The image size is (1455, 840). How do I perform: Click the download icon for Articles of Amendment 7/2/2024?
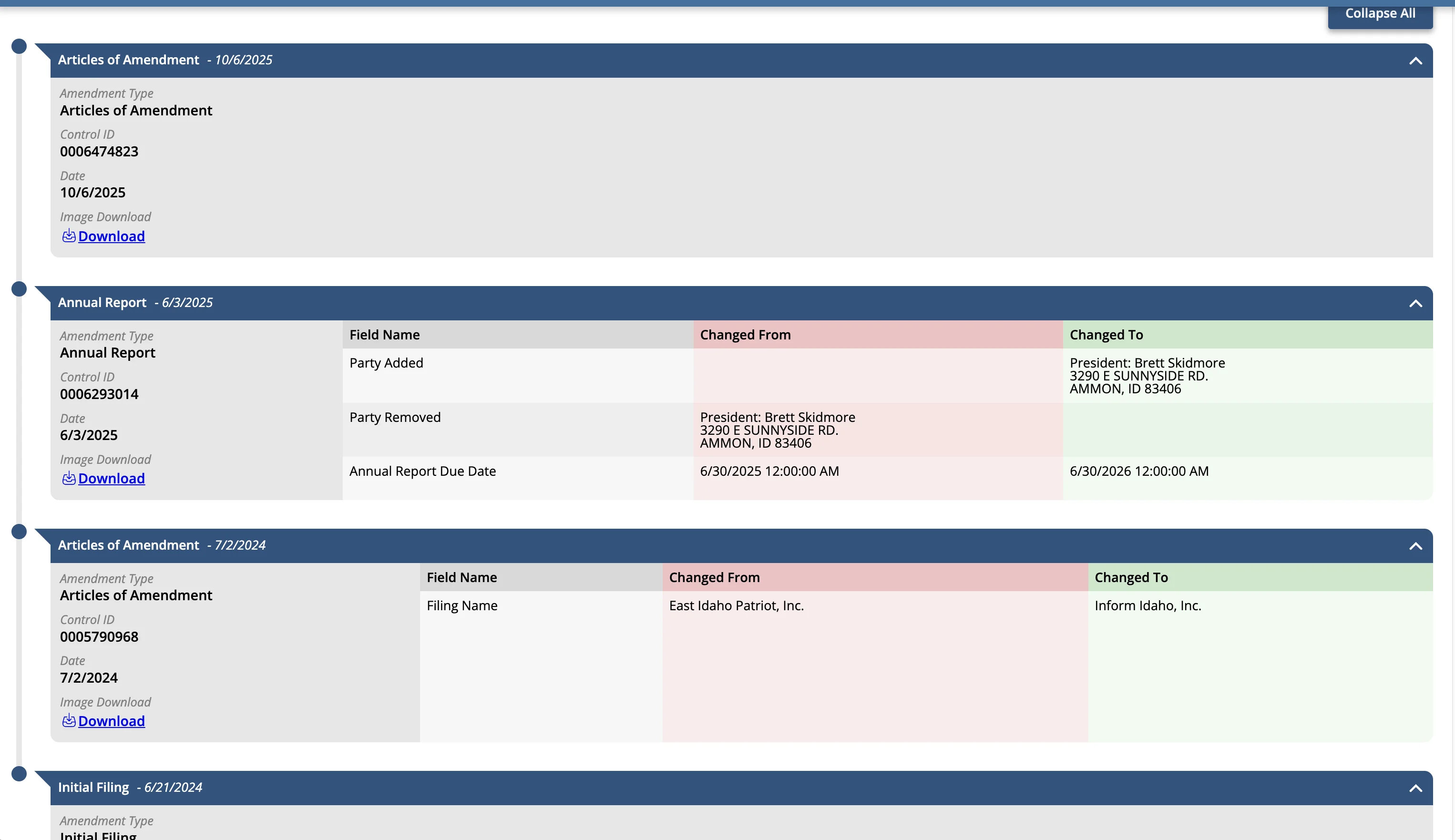[69, 720]
